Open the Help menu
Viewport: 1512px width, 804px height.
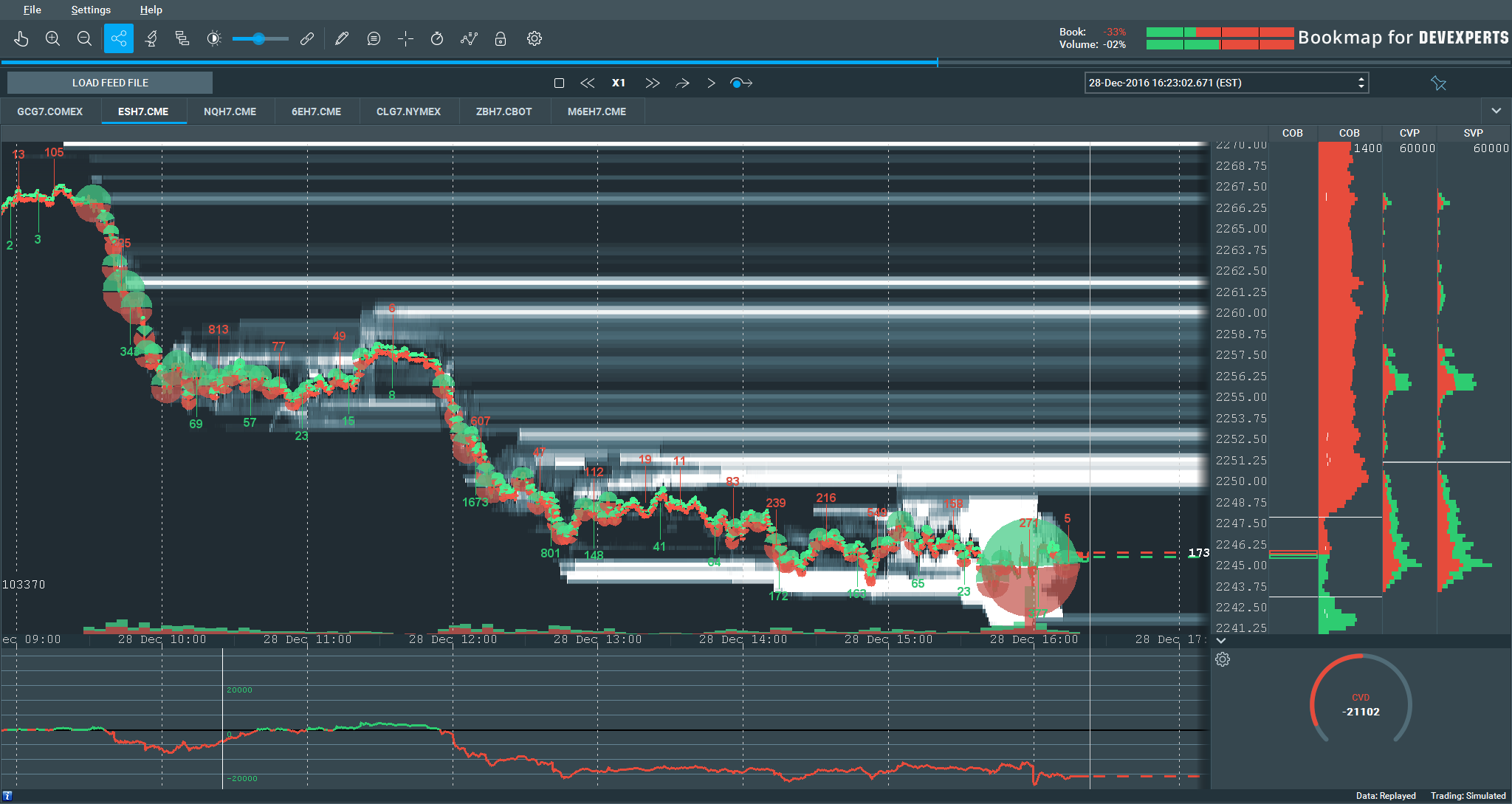coord(151,10)
